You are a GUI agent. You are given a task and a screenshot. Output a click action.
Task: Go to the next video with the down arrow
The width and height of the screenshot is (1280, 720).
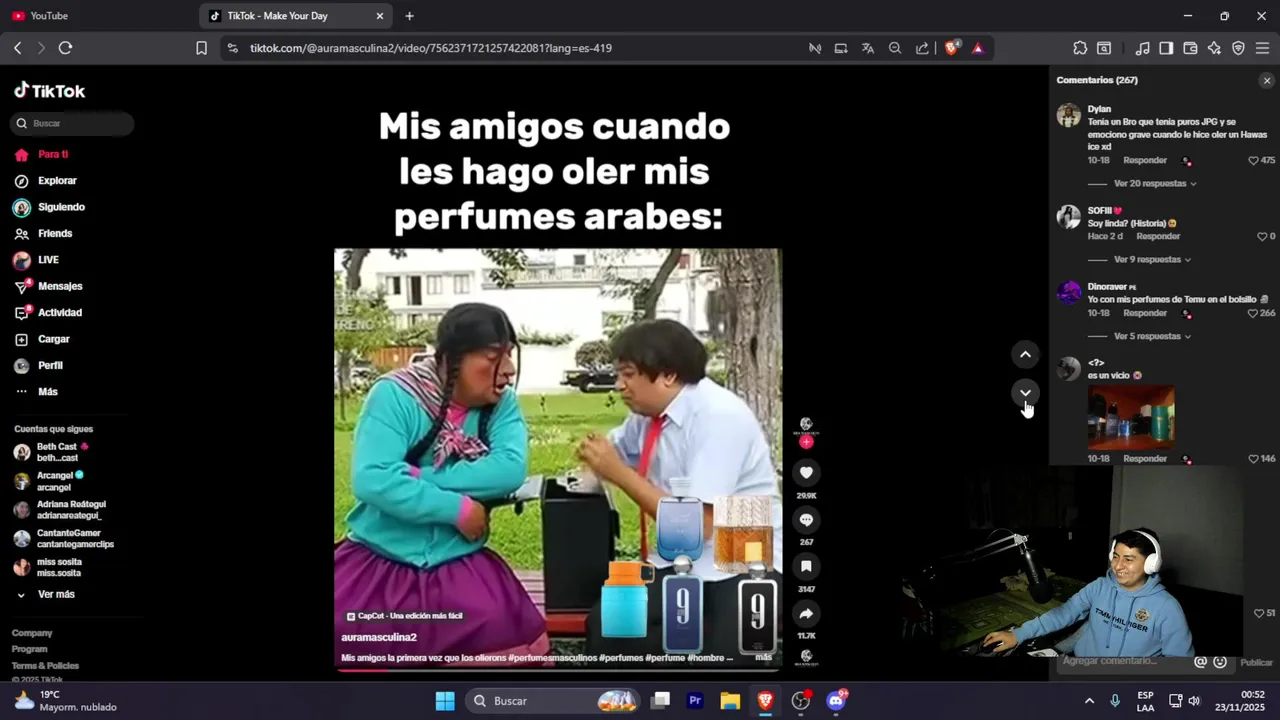pyautogui.click(x=1025, y=392)
